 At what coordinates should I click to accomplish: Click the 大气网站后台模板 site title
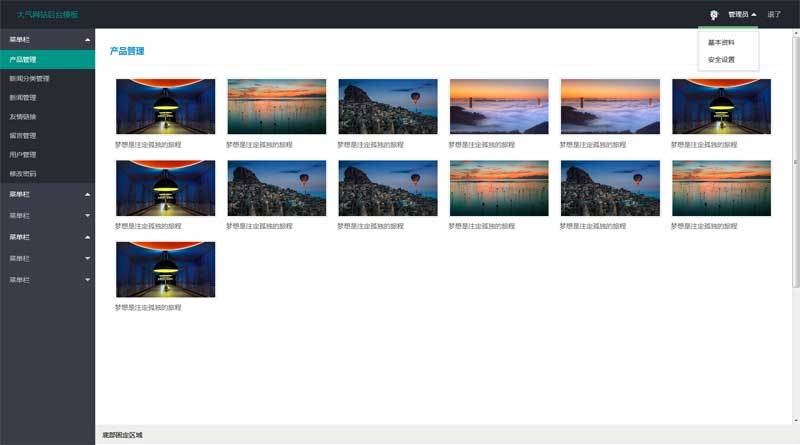[47, 15]
